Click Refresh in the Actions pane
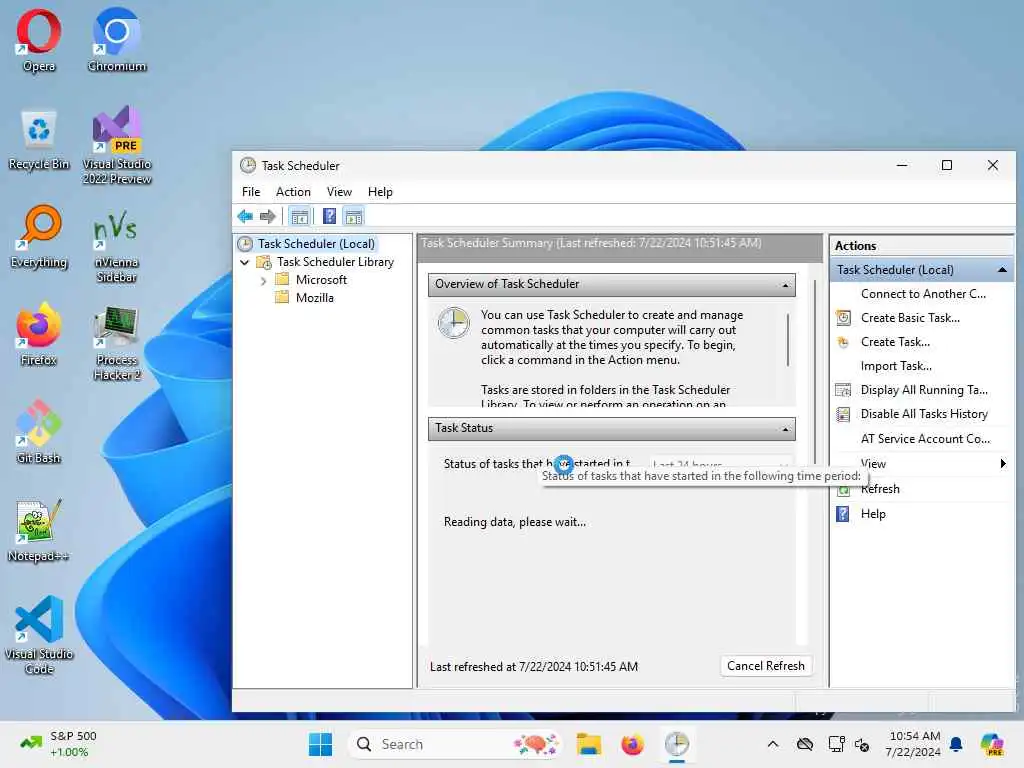 click(880, 489)
